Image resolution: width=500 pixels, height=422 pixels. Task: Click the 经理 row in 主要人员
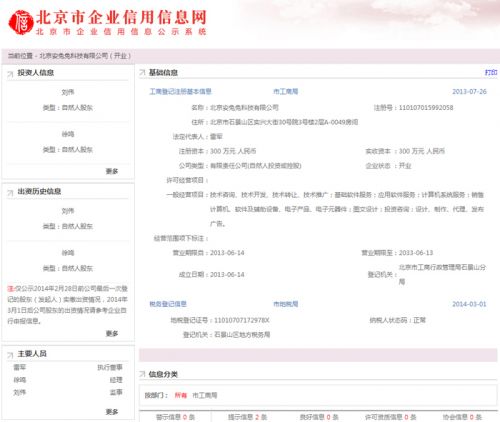(x=68, y=380)
